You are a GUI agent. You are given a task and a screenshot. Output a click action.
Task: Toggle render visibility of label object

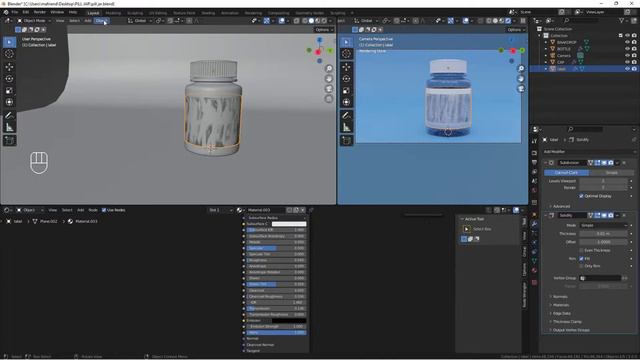pyautogui.click(x=634, y=69)
